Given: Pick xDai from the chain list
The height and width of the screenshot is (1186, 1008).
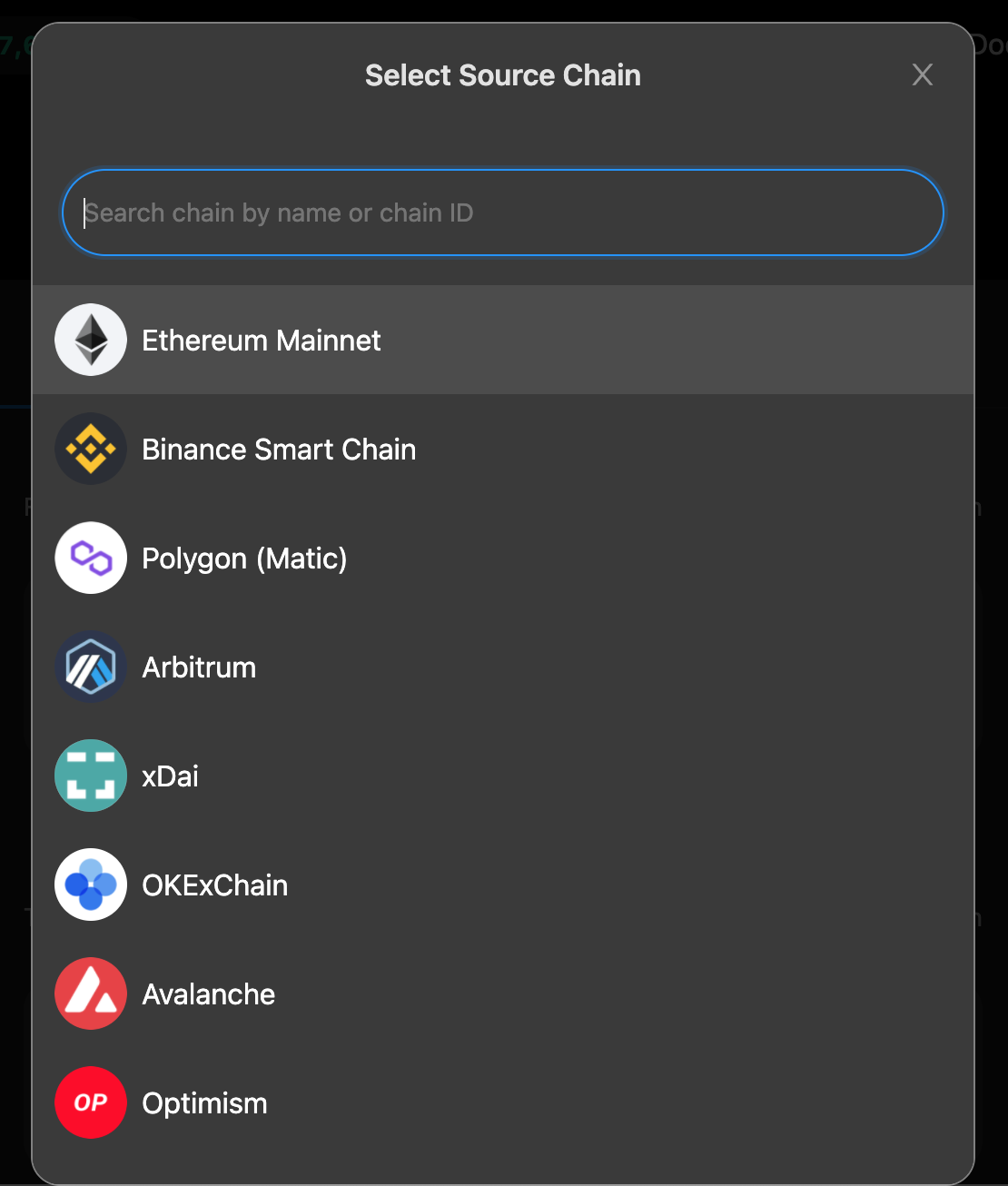Looking at the screenshot, I should [x=170, y=776].
